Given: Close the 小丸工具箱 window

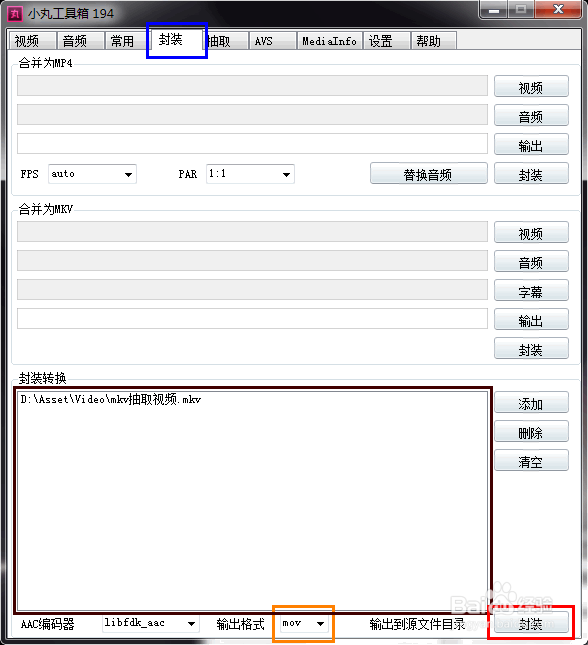Looking at the screenshot, I should [x=558, y=9].
